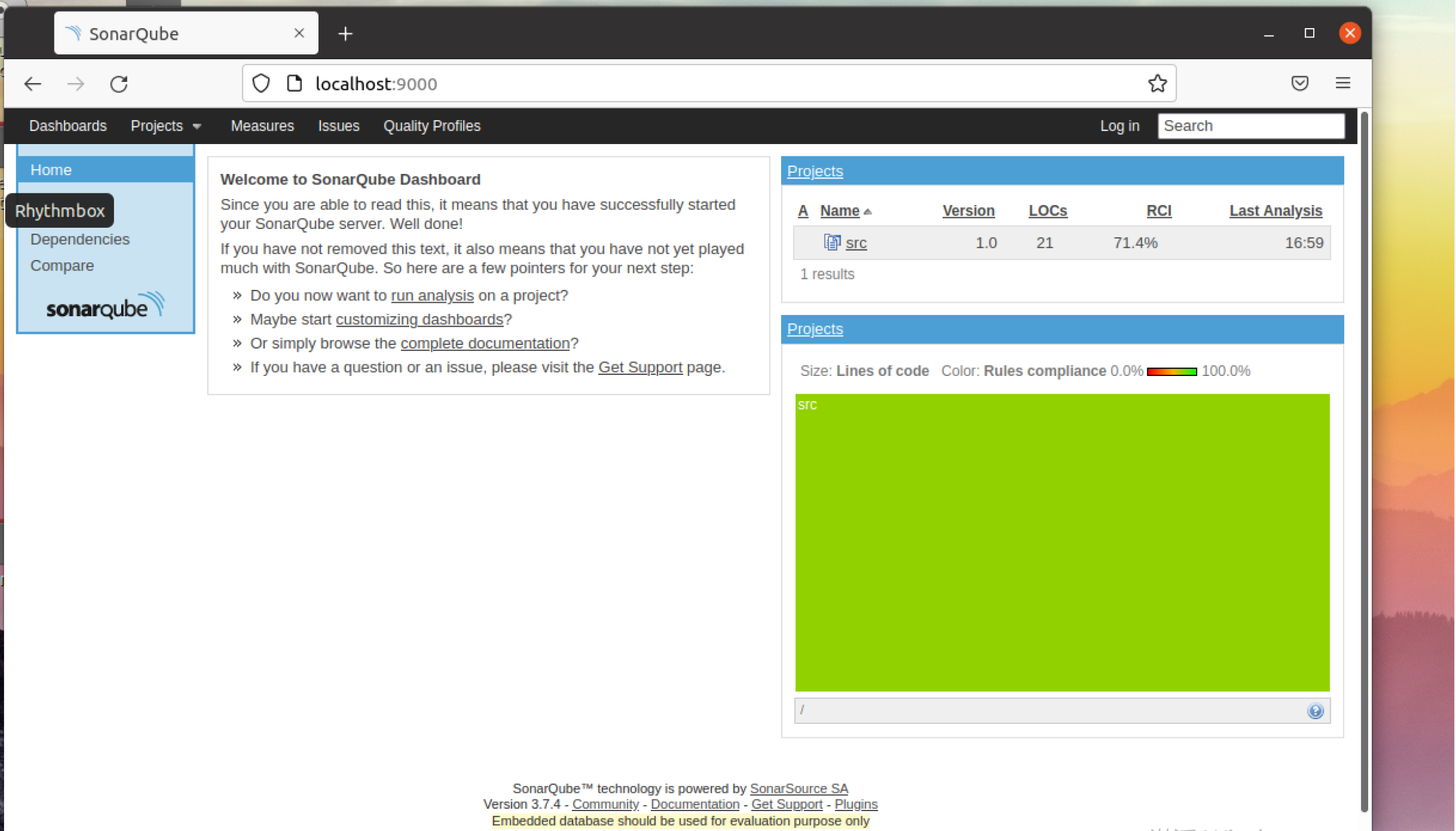Viewport: 1456px width, 831px height.
Task: Click the Name column sort arrow
Action: [867, 212]
